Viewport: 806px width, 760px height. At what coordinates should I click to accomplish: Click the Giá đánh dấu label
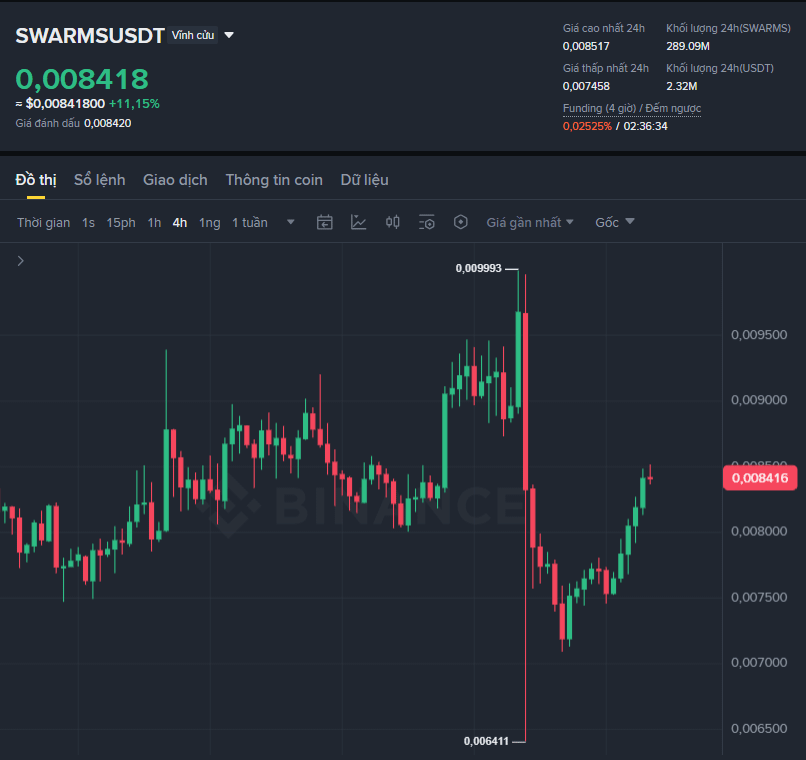pyautogui.click(x=48, y=123)
